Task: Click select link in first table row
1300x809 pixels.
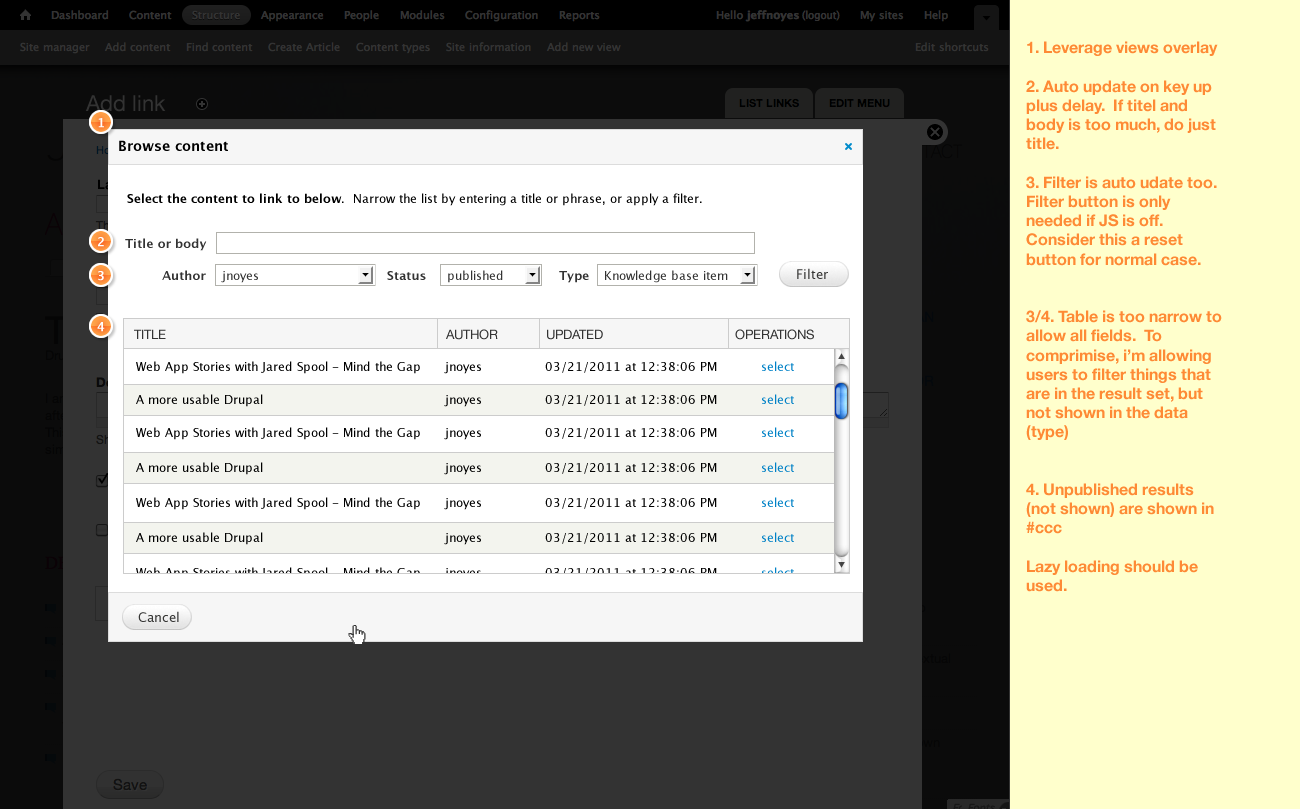Action: pyautogui.click(x=777, y=367)
